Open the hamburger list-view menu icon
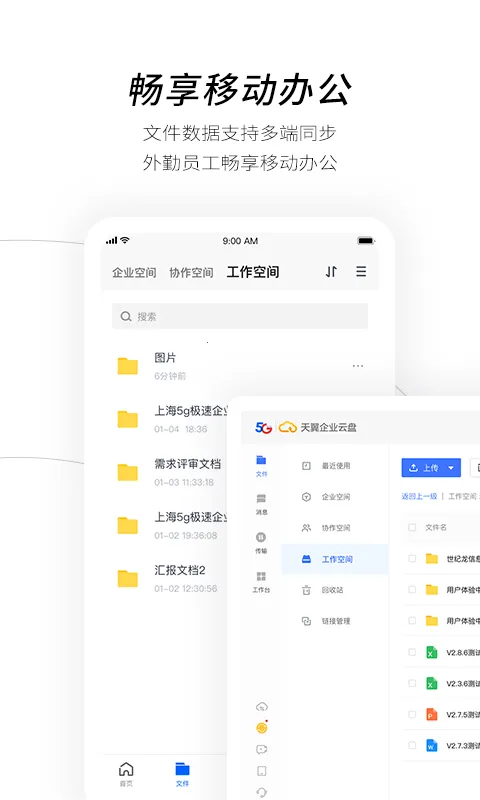The height and width of the screenshot is (800, 480). point(361,271)
